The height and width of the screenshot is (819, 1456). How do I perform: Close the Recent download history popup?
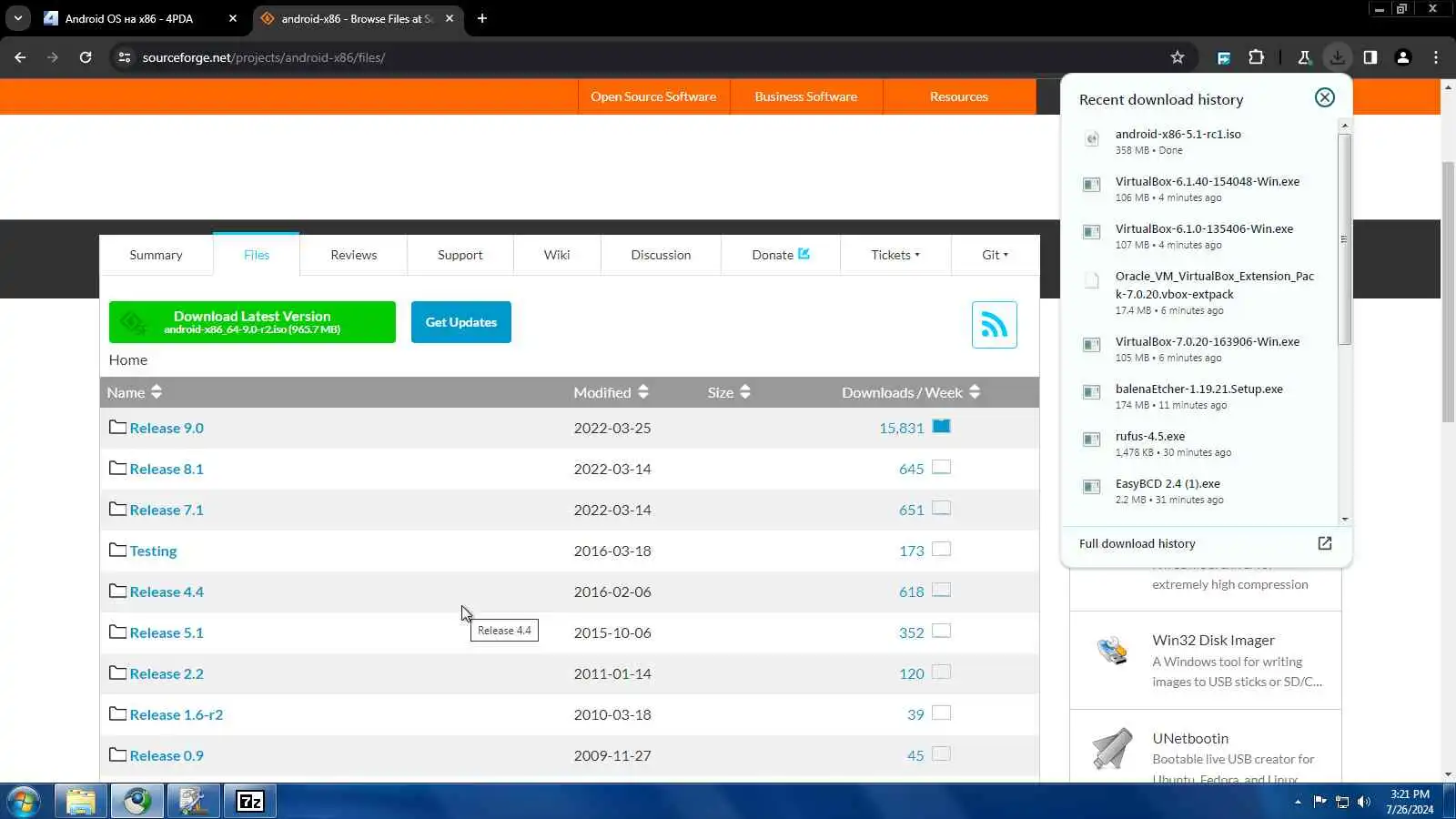point(1324,97)
